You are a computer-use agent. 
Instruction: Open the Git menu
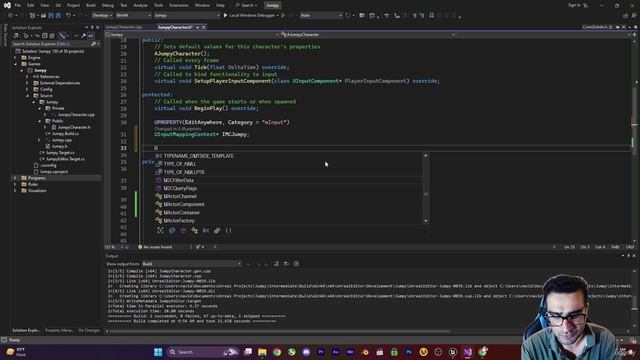click(x=58, y=5)
